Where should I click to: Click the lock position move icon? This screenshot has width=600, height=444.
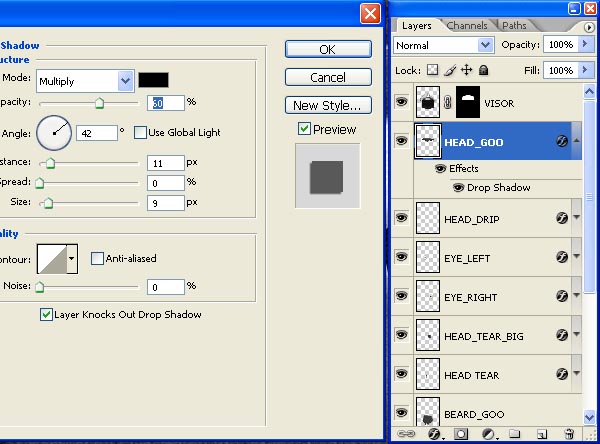466,70
